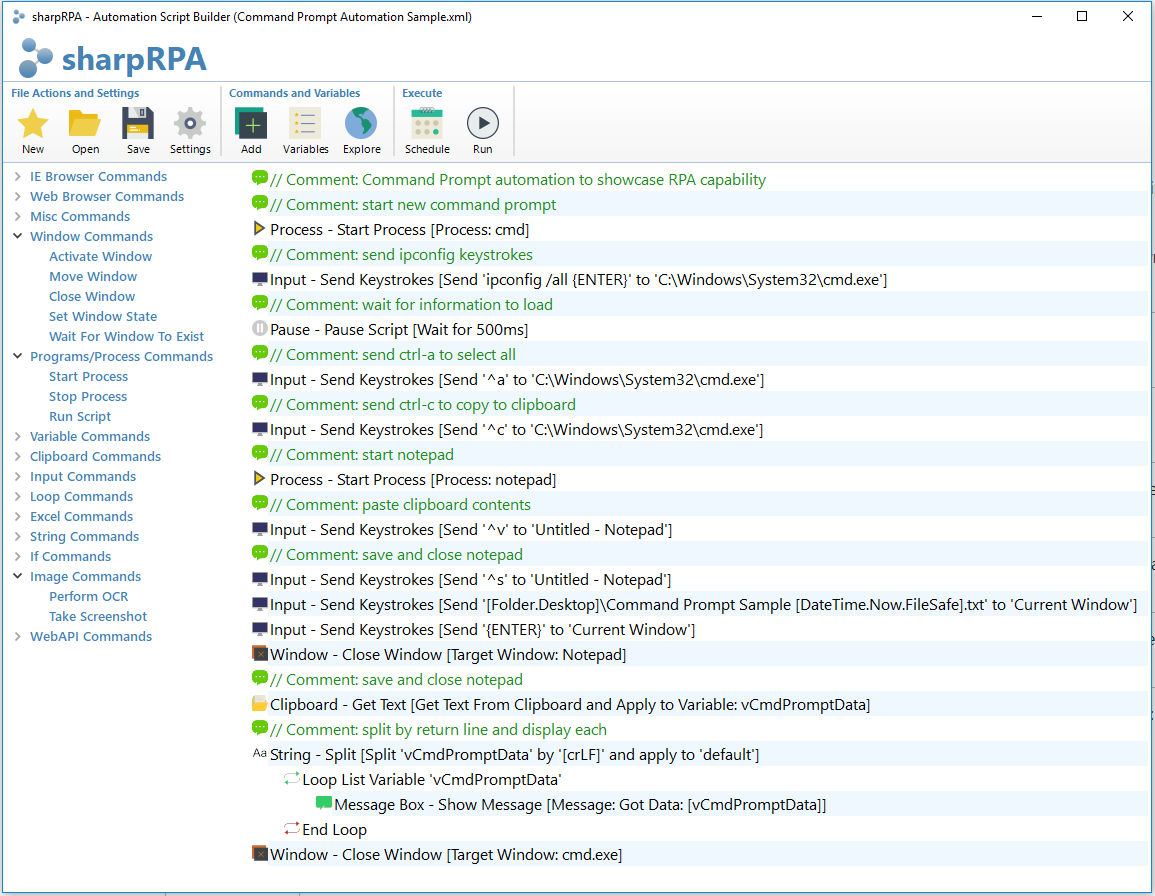The width and height of the screenshot is (1155, 896).
Task: Select 'Comment: split by return line' line
Action: [x=438, y=729]
